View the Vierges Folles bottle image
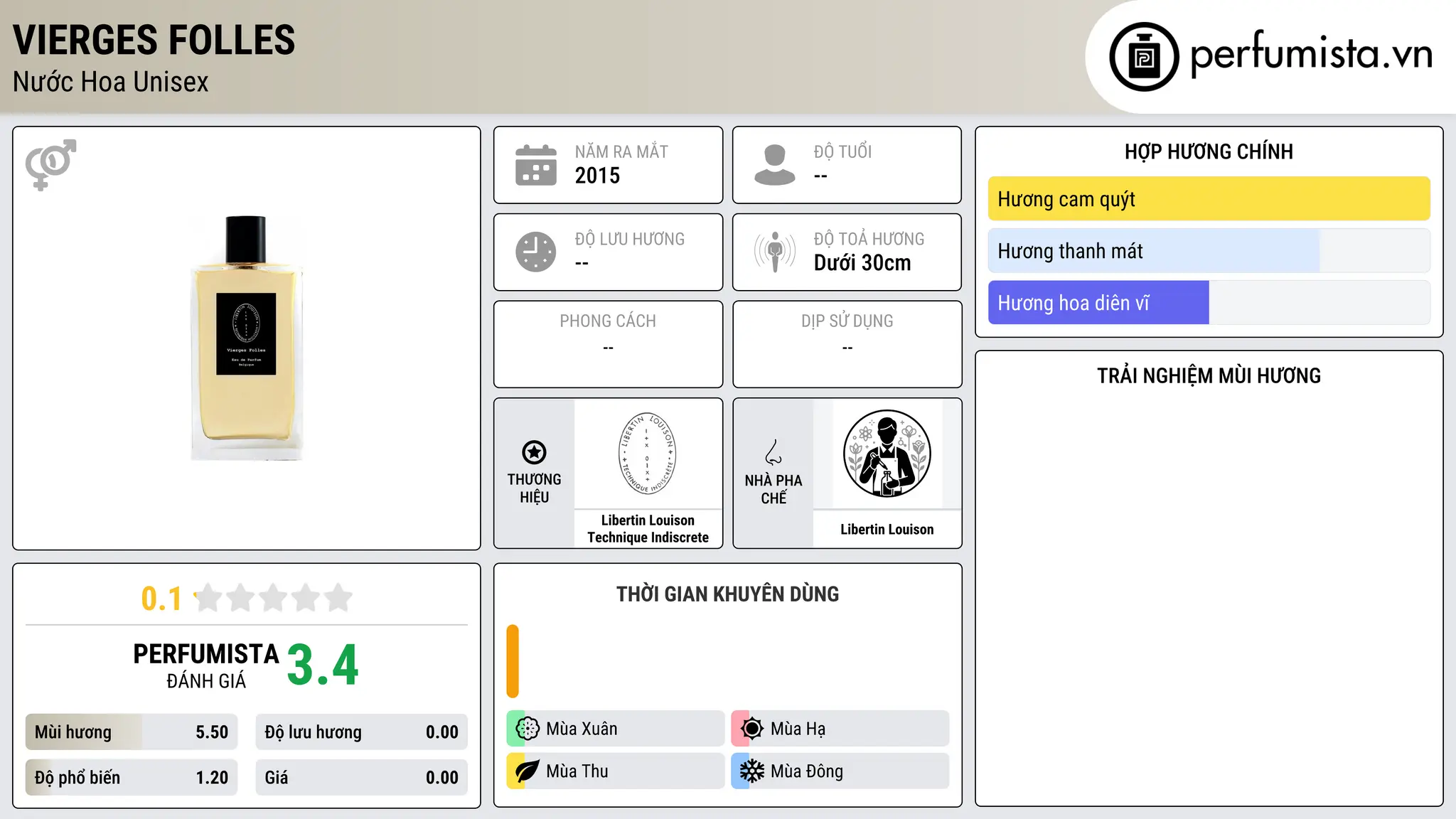 (247, 338)
